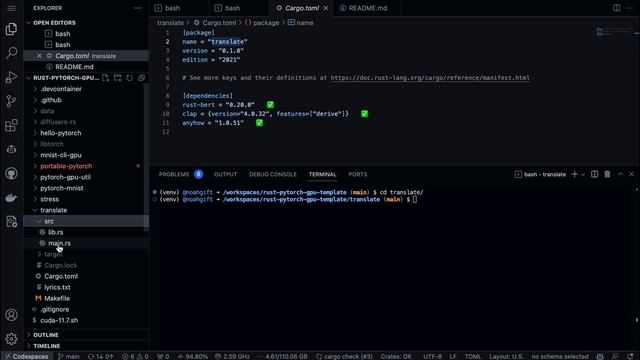Screen dimensions: 640x360
Task: Click the Codespaces remote indicator
Action: [27, 356]
